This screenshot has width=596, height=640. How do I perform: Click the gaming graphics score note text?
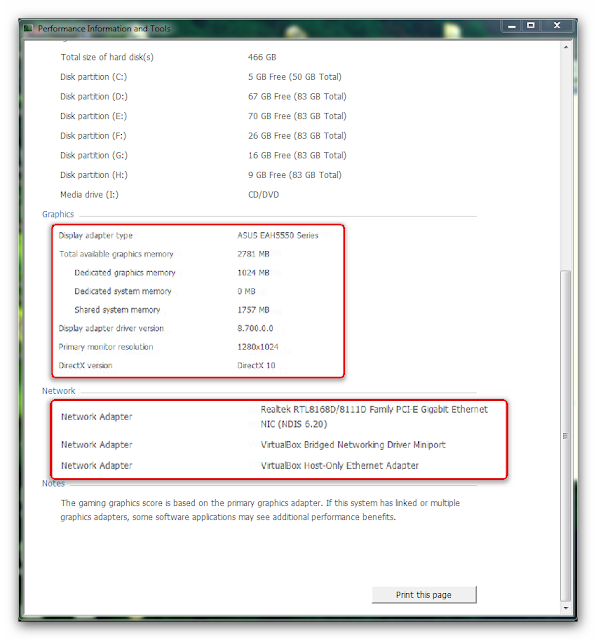pos(260,510)
